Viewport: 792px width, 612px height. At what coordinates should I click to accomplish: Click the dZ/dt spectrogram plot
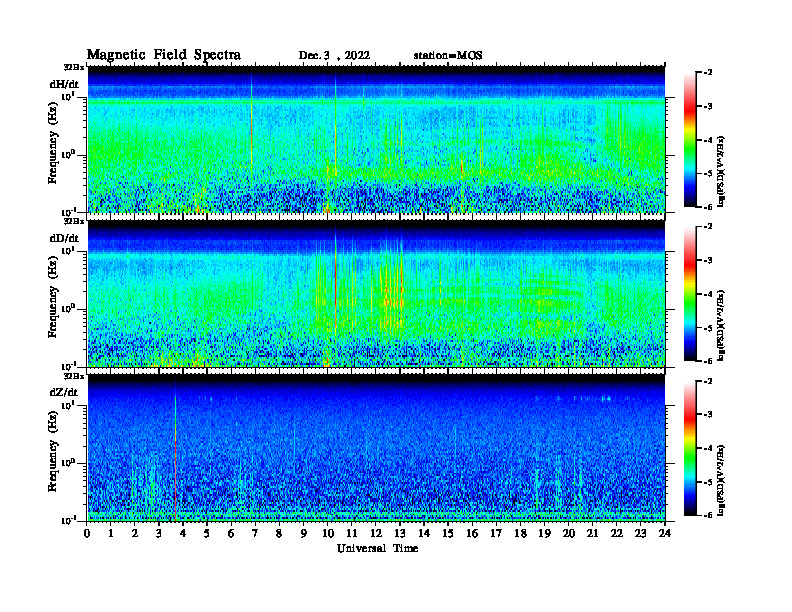coord(376,448)
